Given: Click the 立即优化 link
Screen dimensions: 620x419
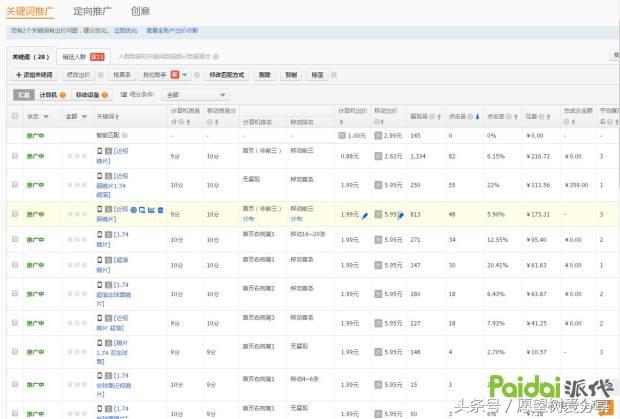Looking at the screenshot, I should tap(126, 31).
